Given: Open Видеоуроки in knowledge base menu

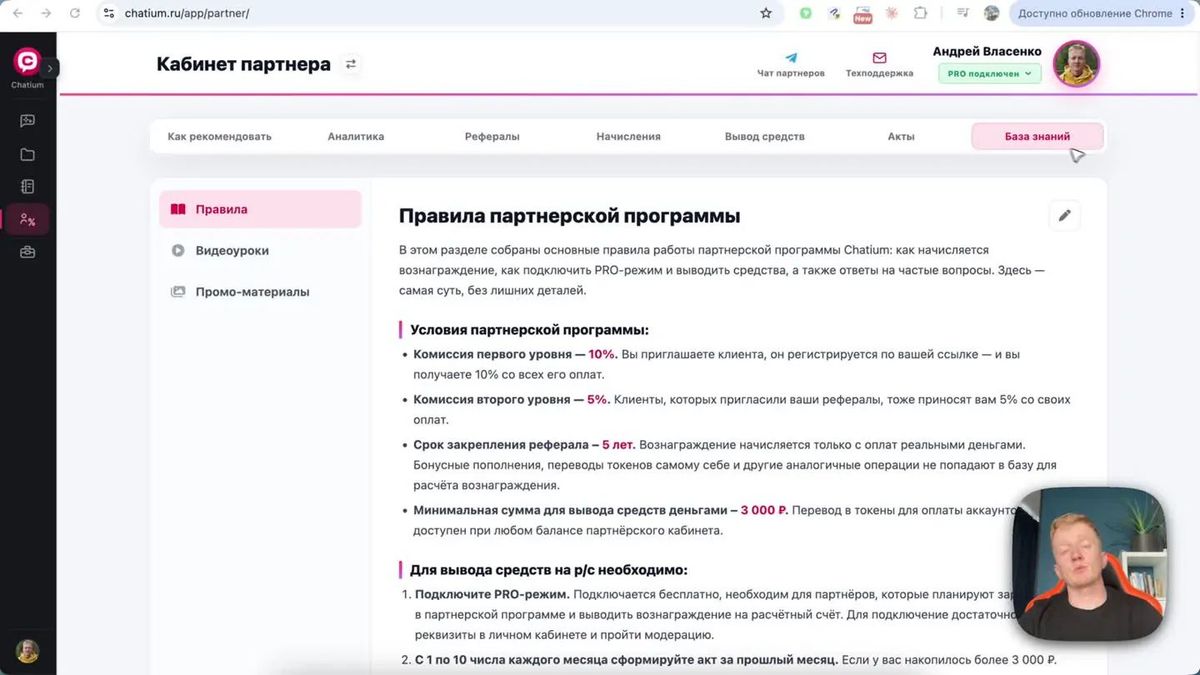Looking at the screenshot, I should 260,251.
